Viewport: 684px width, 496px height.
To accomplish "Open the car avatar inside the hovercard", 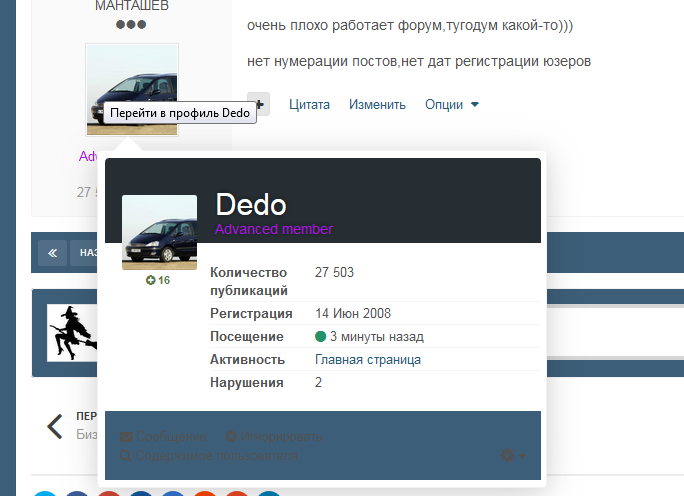I will pos(159,232).
